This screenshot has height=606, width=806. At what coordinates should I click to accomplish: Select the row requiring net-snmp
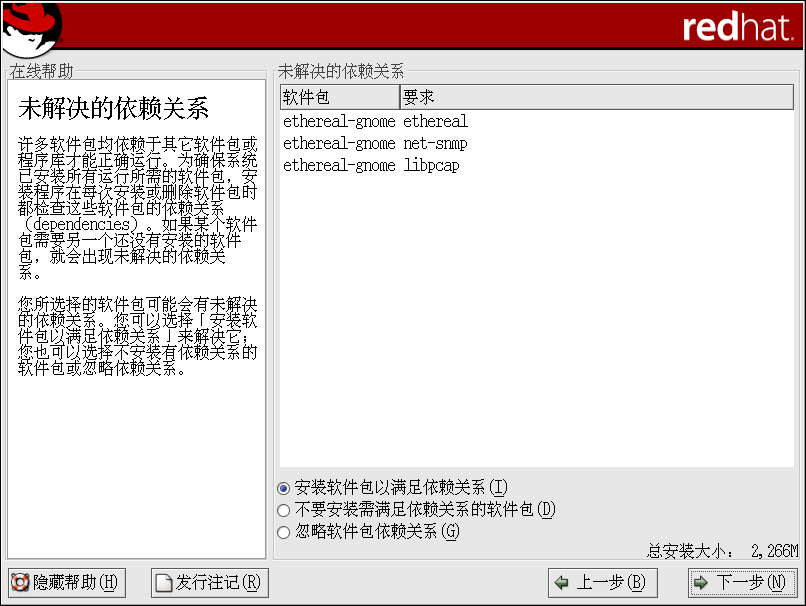pos(375,144)
